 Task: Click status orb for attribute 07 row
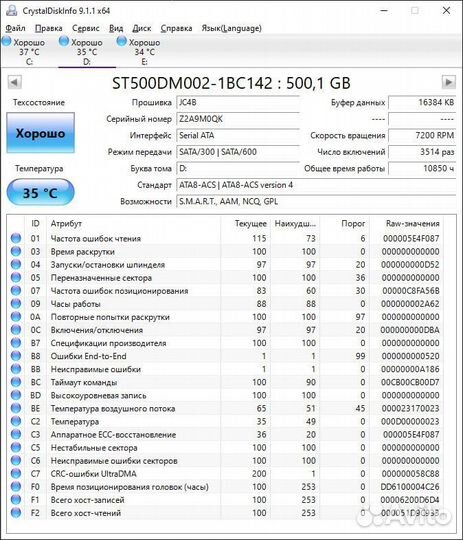tap(16, 291)
